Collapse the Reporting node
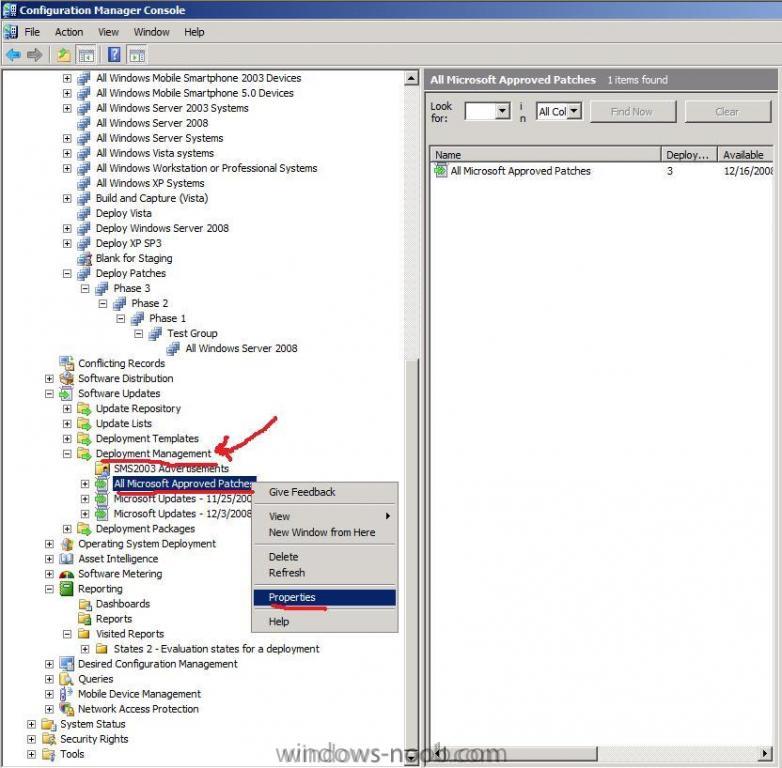This screenshot has height=768, width=782. click(x=49, y=588)
